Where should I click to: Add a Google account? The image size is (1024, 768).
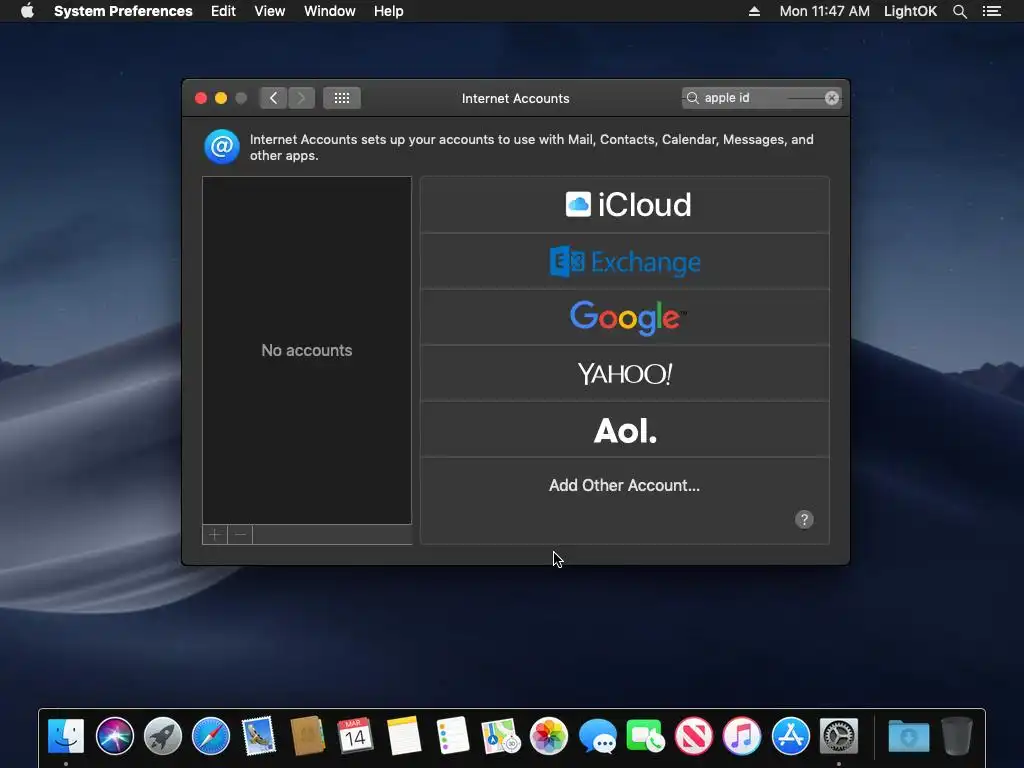(625, 317)
